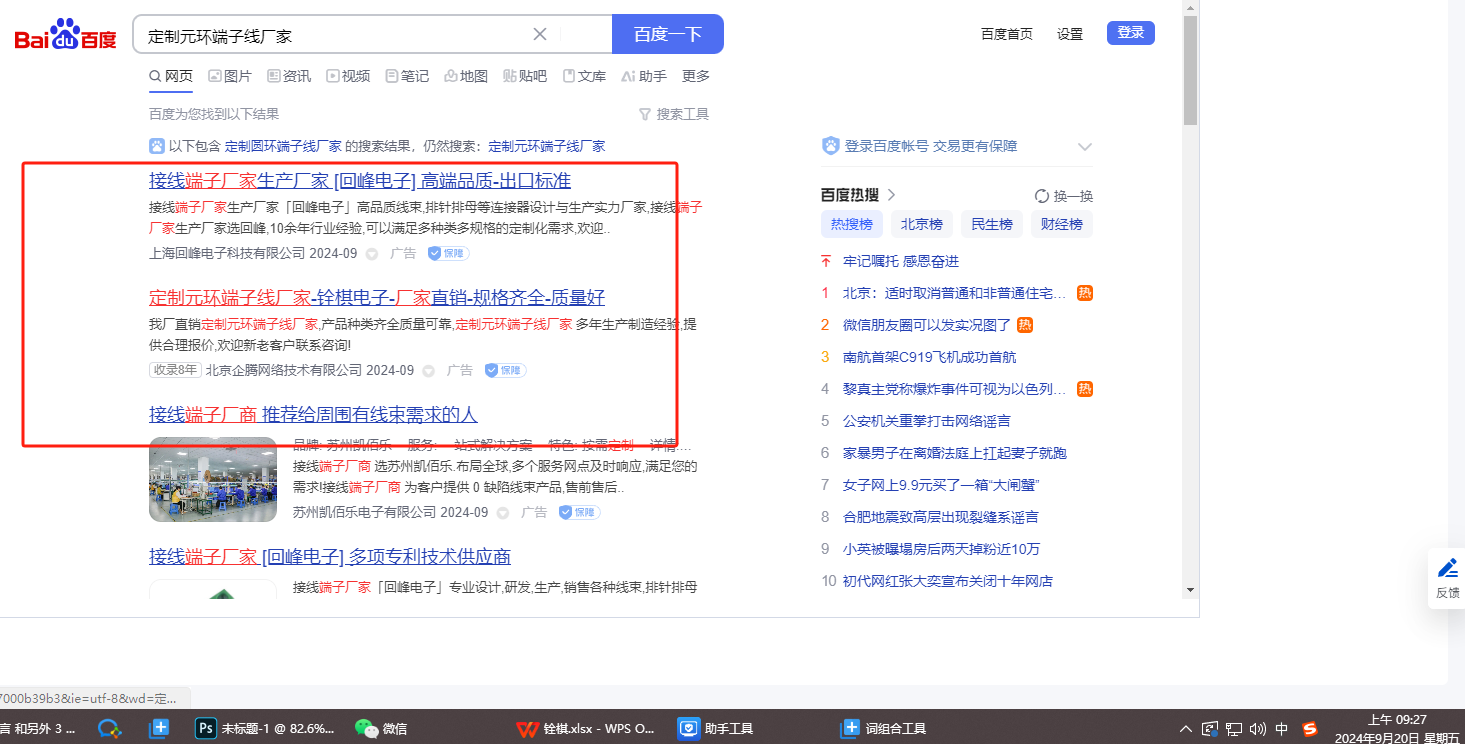Click the 定制圆环端子线厂家 suggestion link
1465x744 pixels.
283,146
